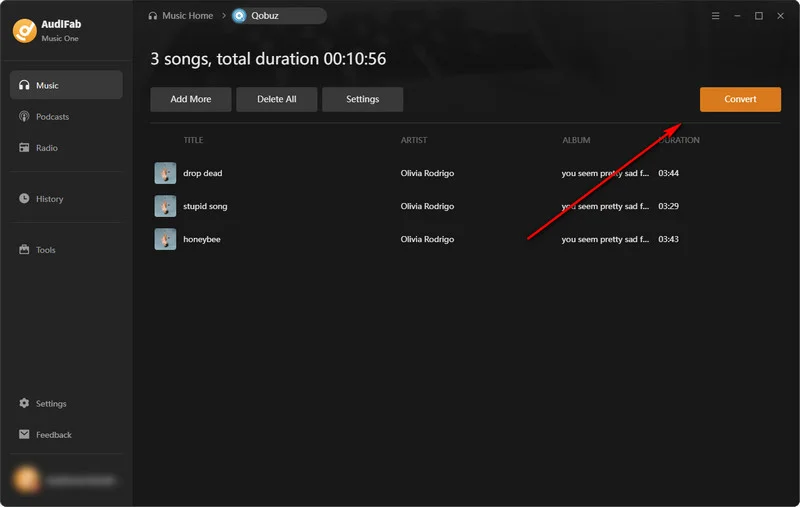
Task: Click the blurred account name
Action: point(80,480)
